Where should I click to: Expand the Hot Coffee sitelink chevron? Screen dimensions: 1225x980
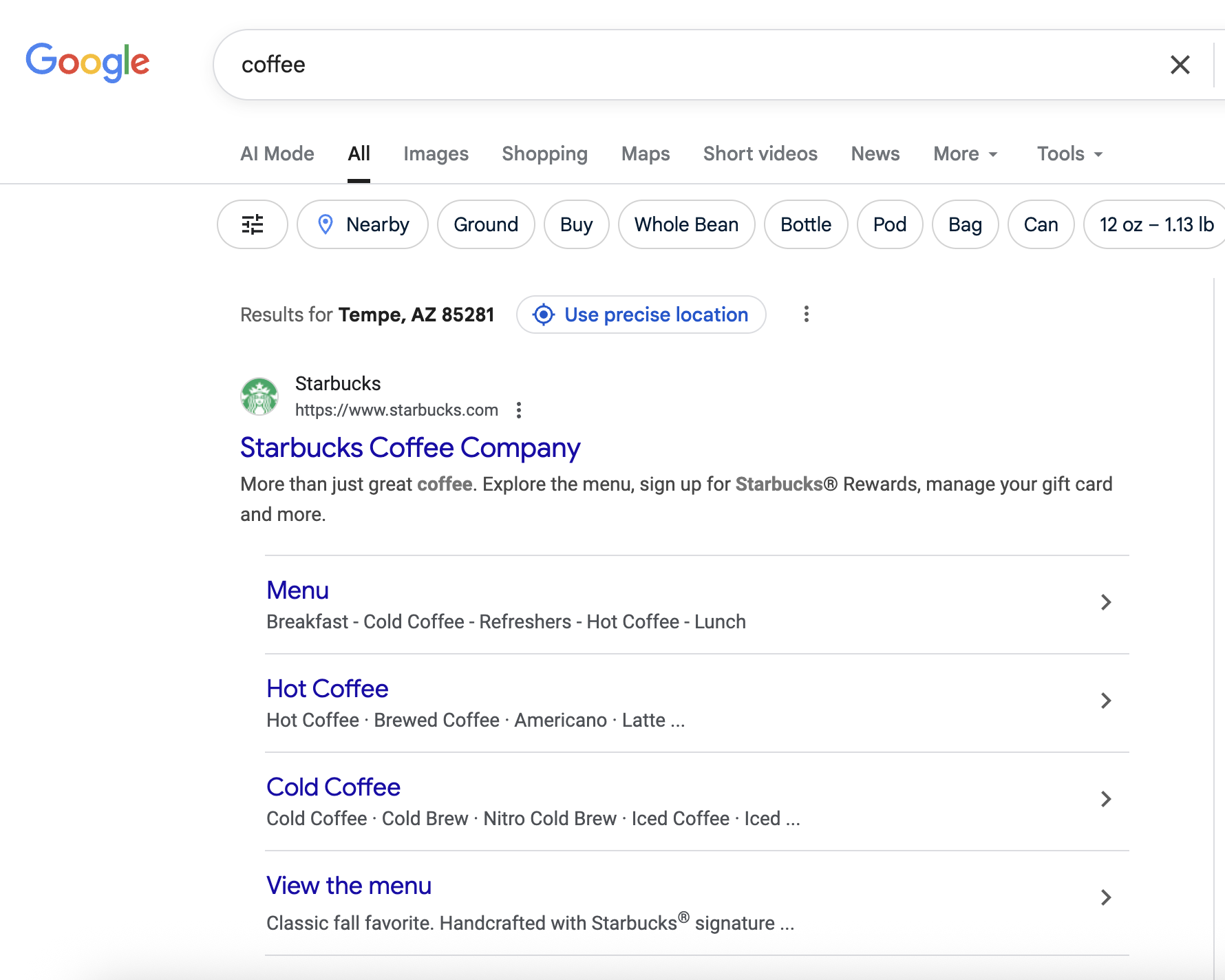1106,701
